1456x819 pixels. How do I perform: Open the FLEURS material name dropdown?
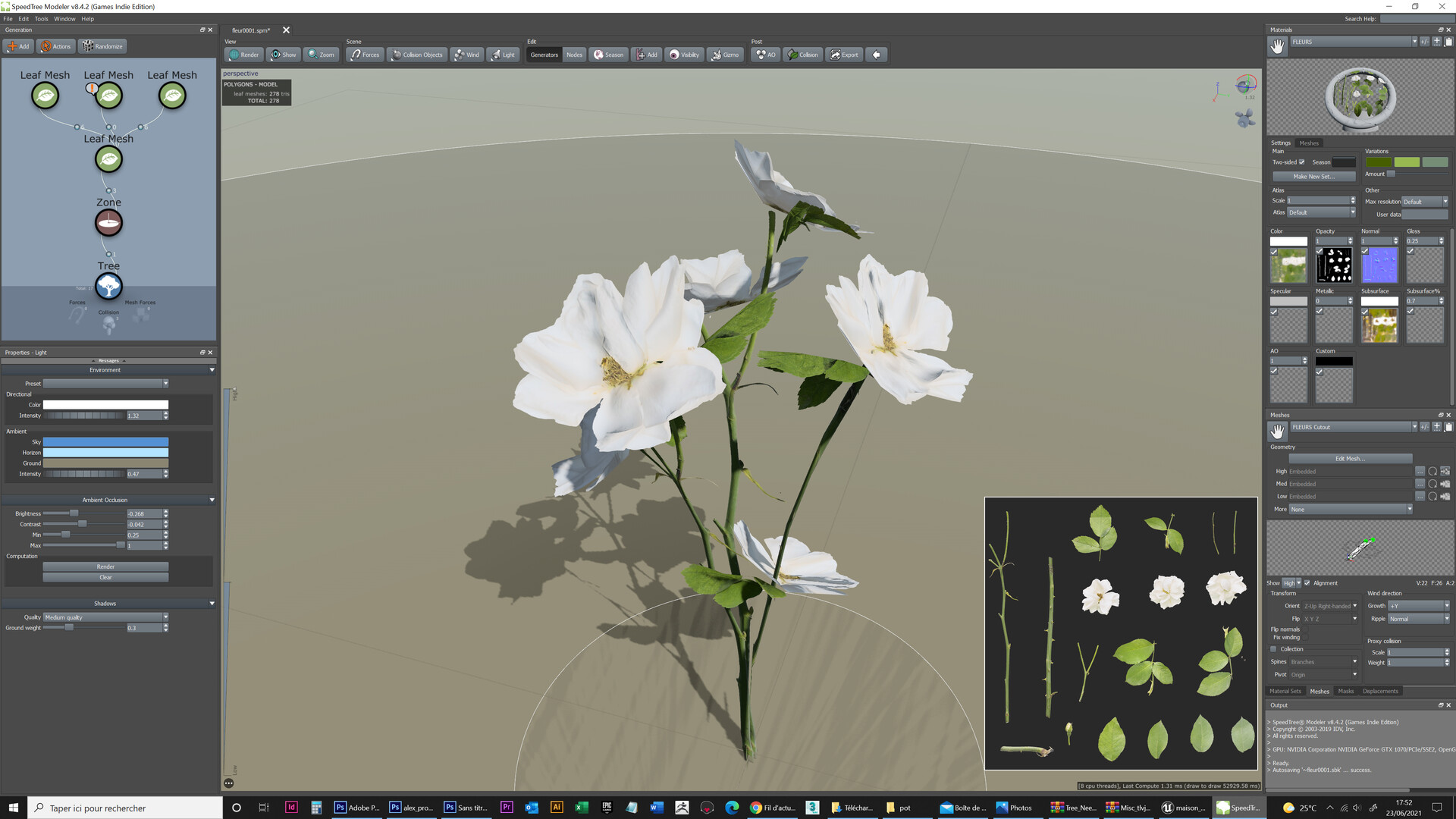point(1414,42)
